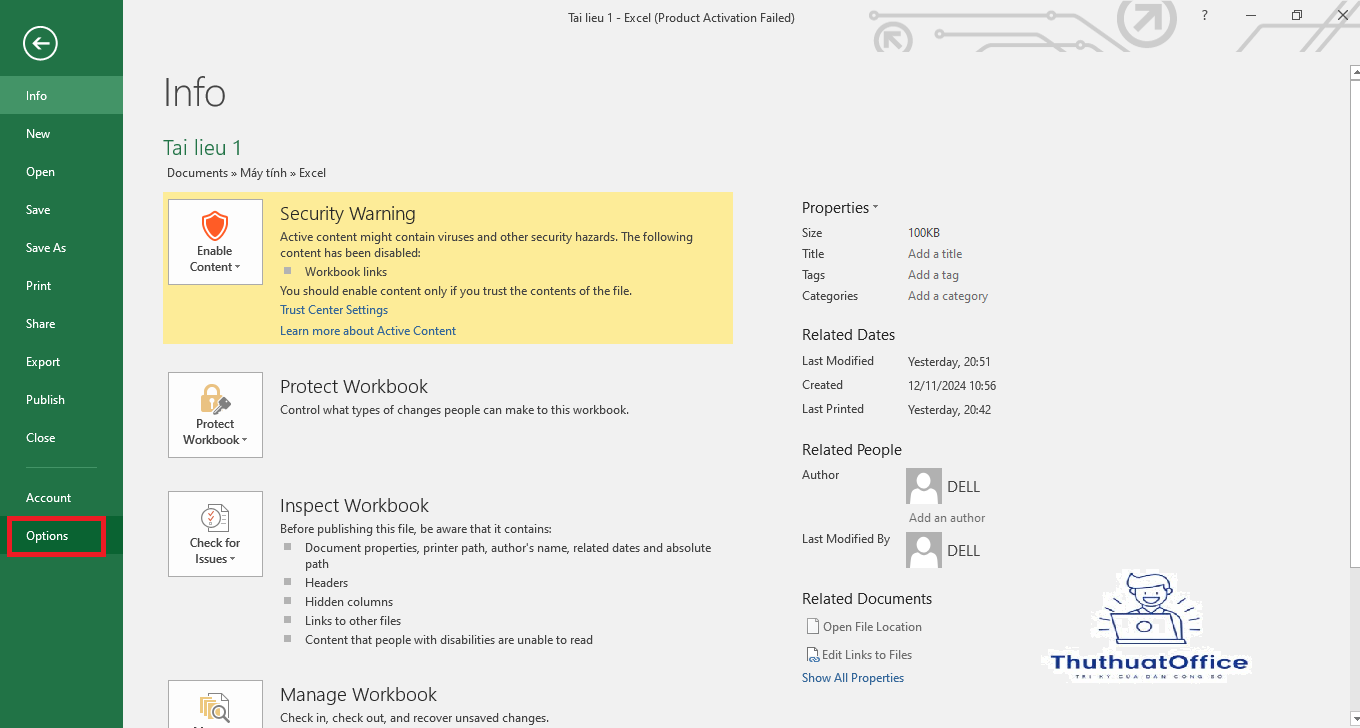Click the Last Modified Yesterday, 20:51 value
This screenshot has height=728, width=1360.
[949, 362]
